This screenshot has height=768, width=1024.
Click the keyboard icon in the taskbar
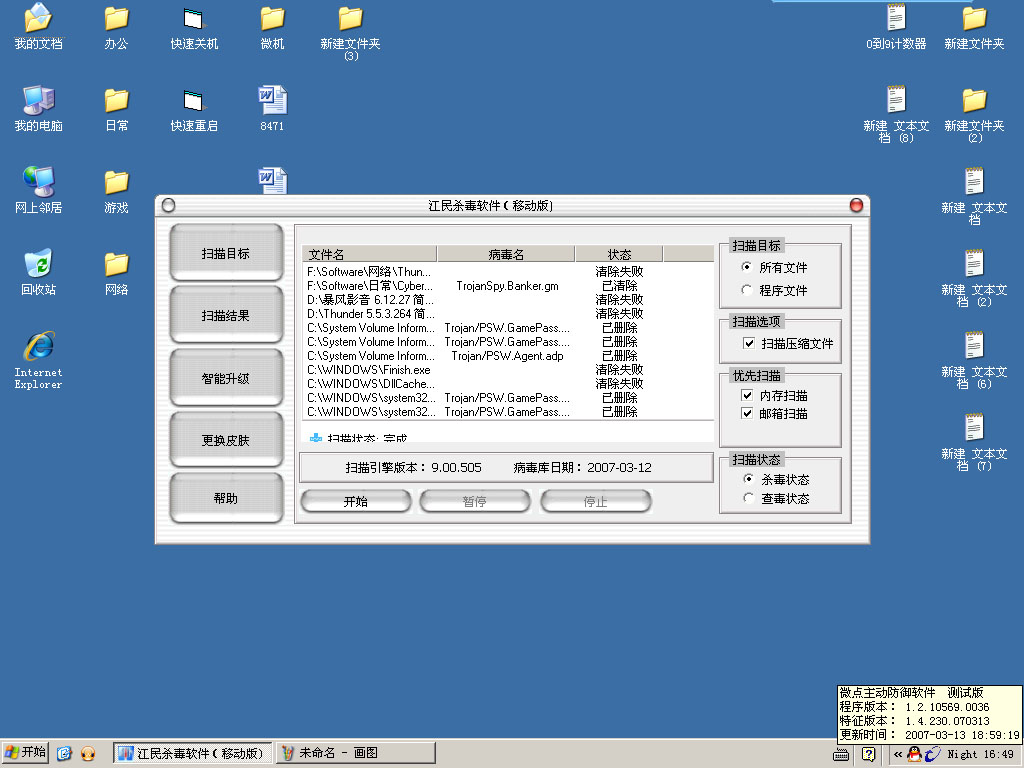(841, 755)
